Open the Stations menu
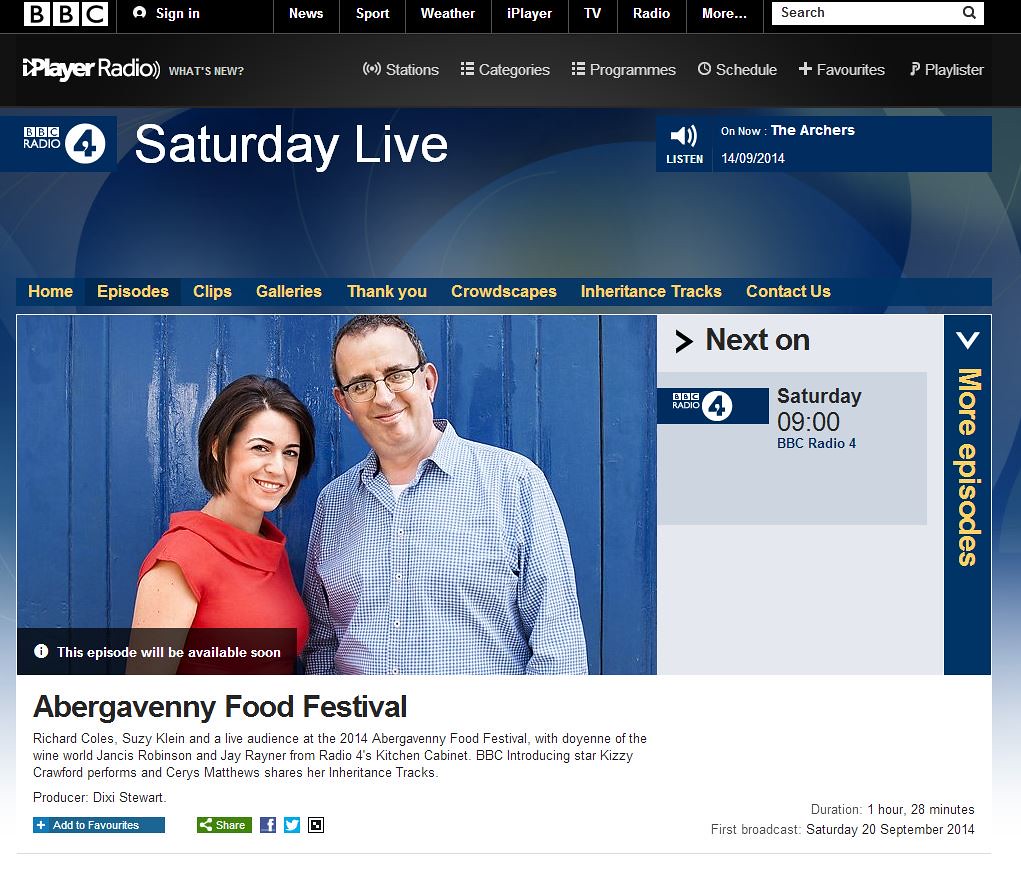Image resolution: width=1021 pixels, height=869 pixels. [x=400, y=70]
